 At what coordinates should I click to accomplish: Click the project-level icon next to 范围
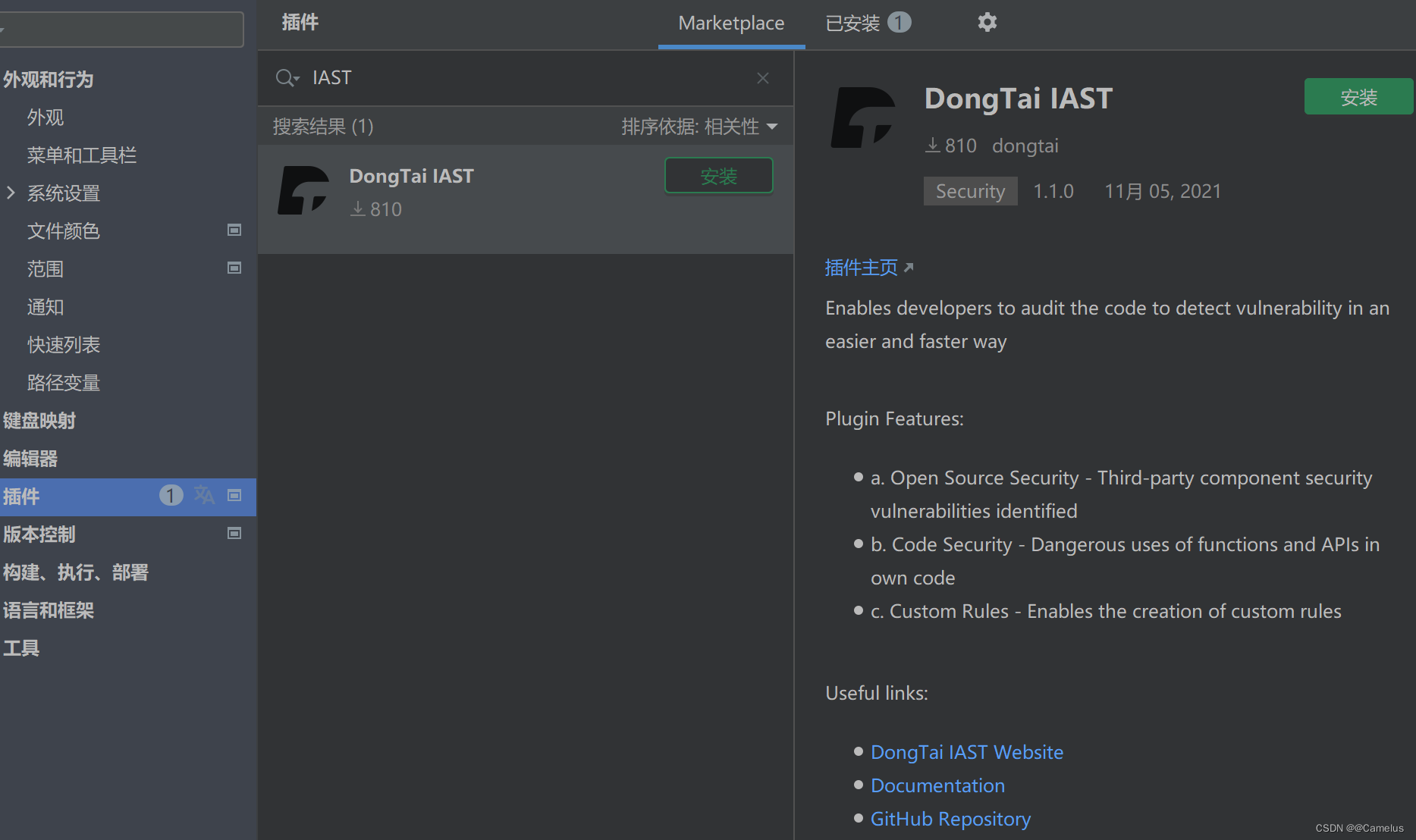234,268
